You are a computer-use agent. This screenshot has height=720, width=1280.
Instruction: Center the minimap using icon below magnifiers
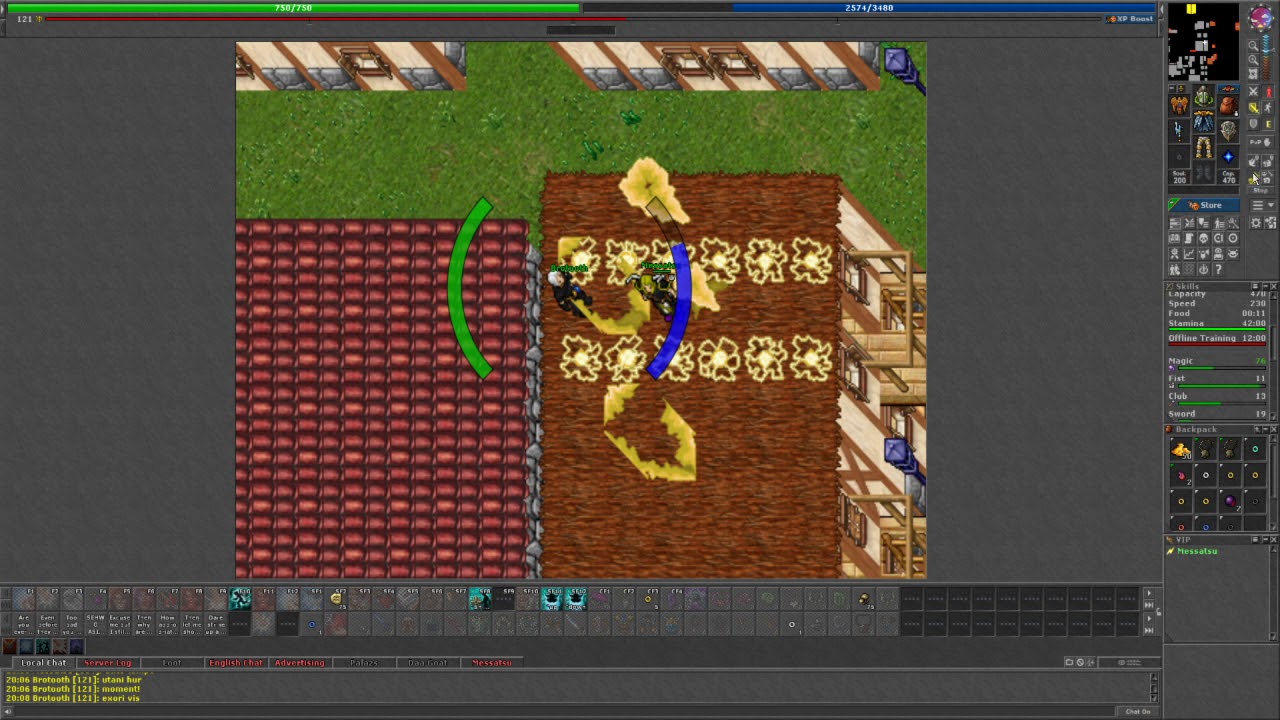1253,73
